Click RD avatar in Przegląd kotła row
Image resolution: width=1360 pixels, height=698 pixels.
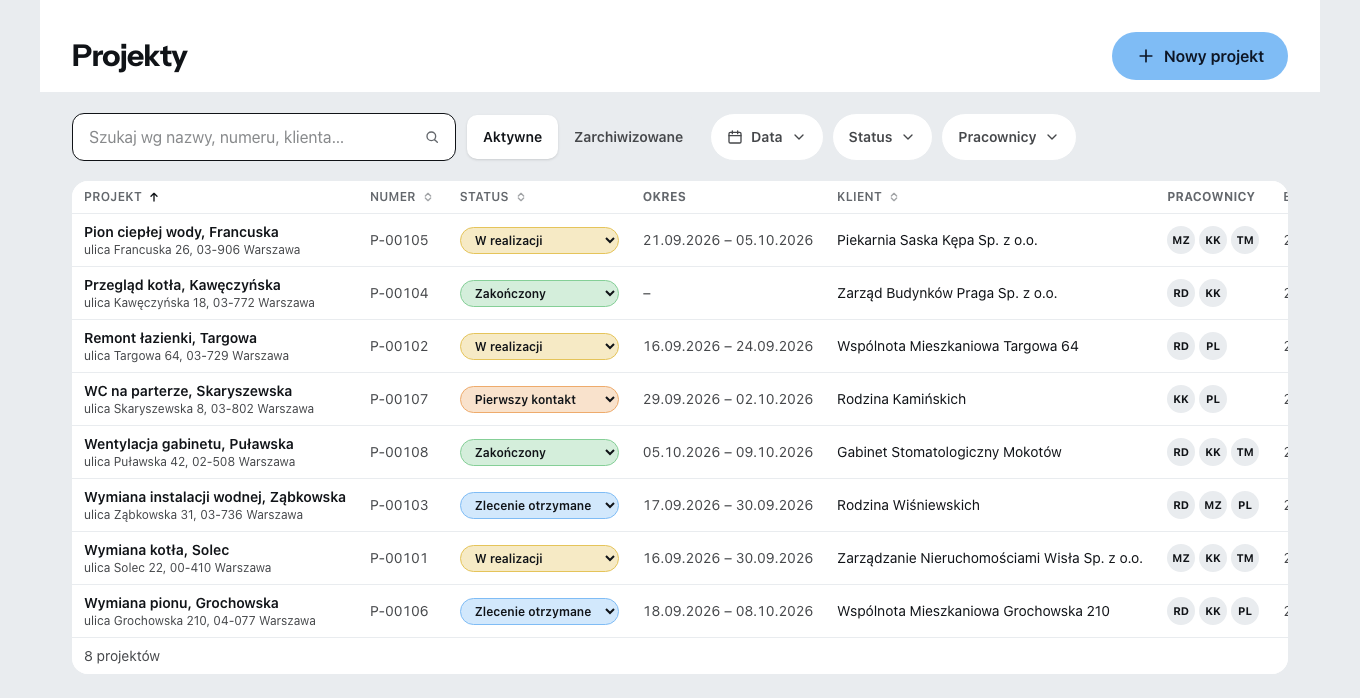[x=1181, y=293]
